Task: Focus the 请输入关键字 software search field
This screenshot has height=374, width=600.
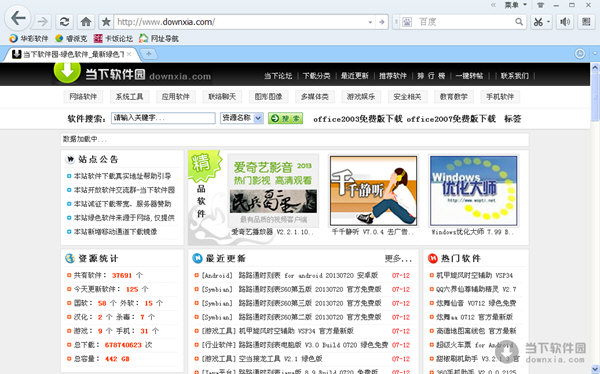Action: click(163, 118)
